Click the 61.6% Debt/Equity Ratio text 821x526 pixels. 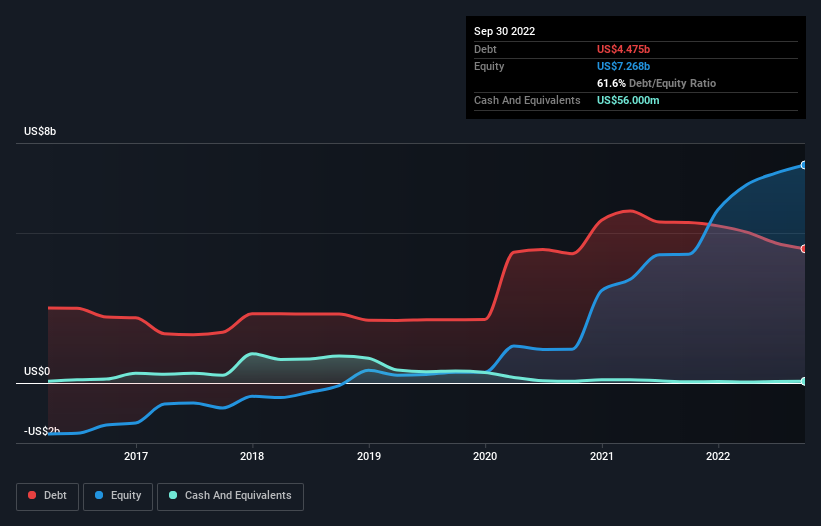pyautogui.click(x=656, y=83)
